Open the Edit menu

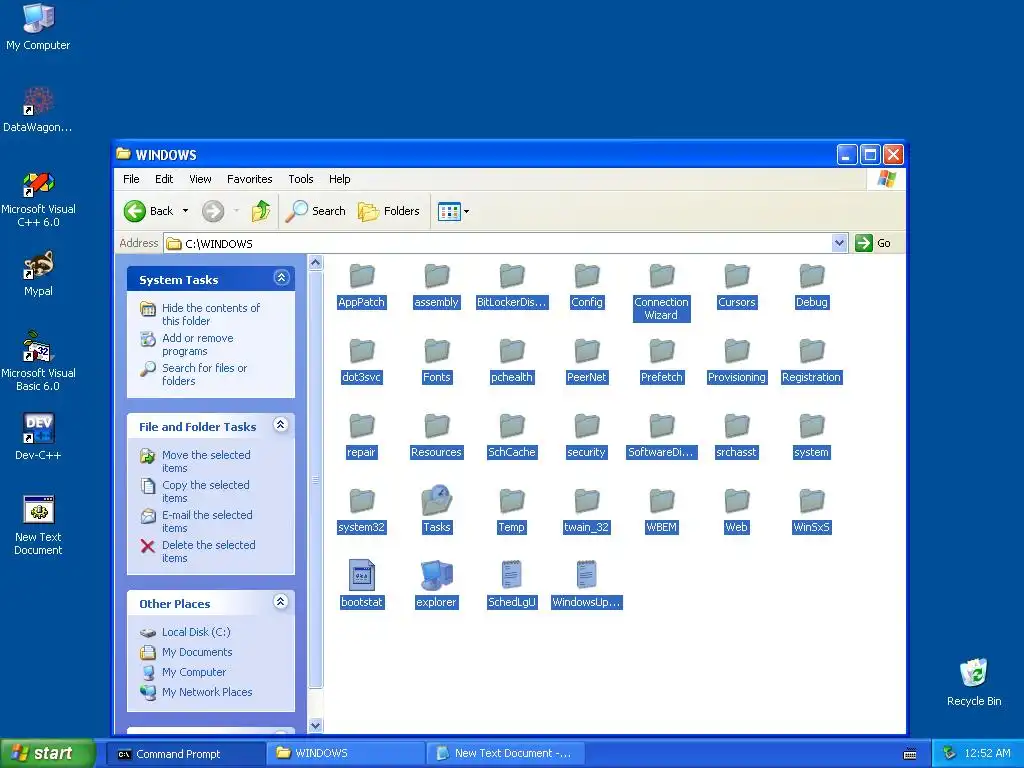[x=164, y=179]
